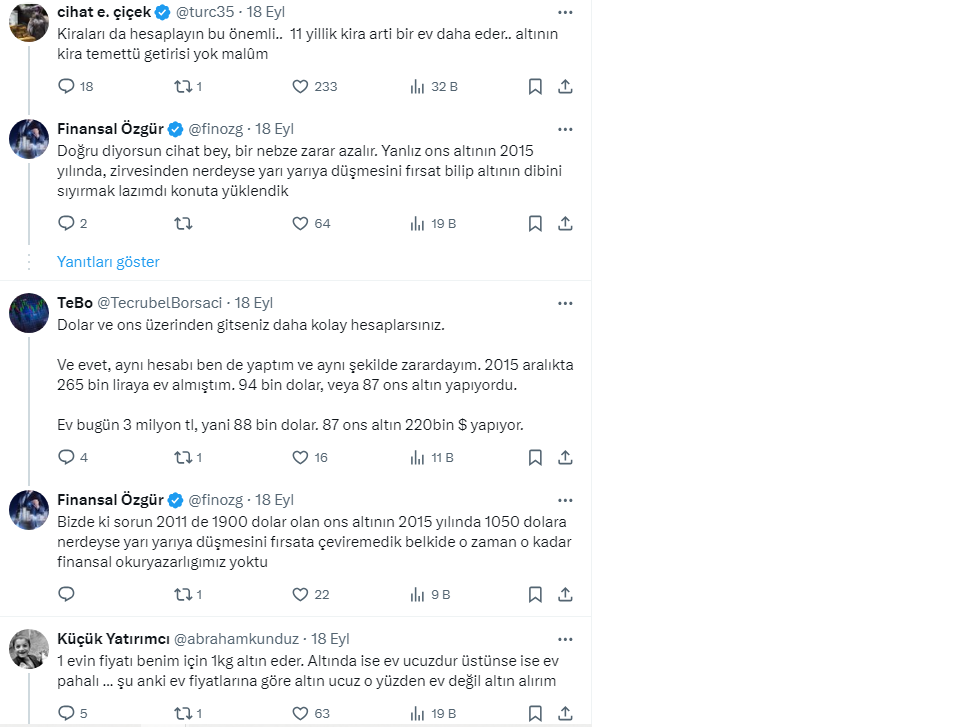Reply to Finansal Özgür's tweet with 9 B views

coord(67,595)
